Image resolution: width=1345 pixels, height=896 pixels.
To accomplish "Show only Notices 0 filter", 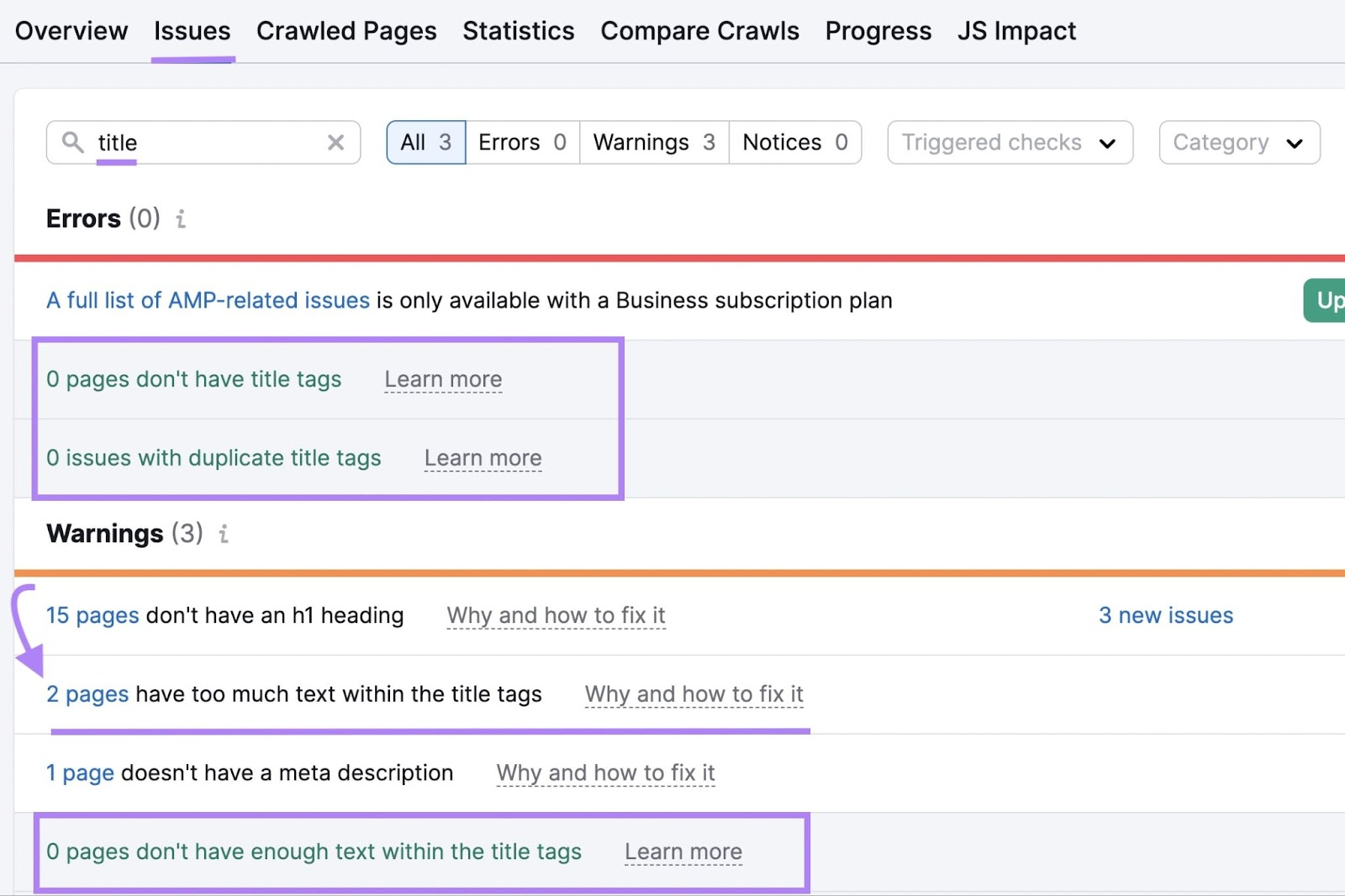I will point(794,142).
